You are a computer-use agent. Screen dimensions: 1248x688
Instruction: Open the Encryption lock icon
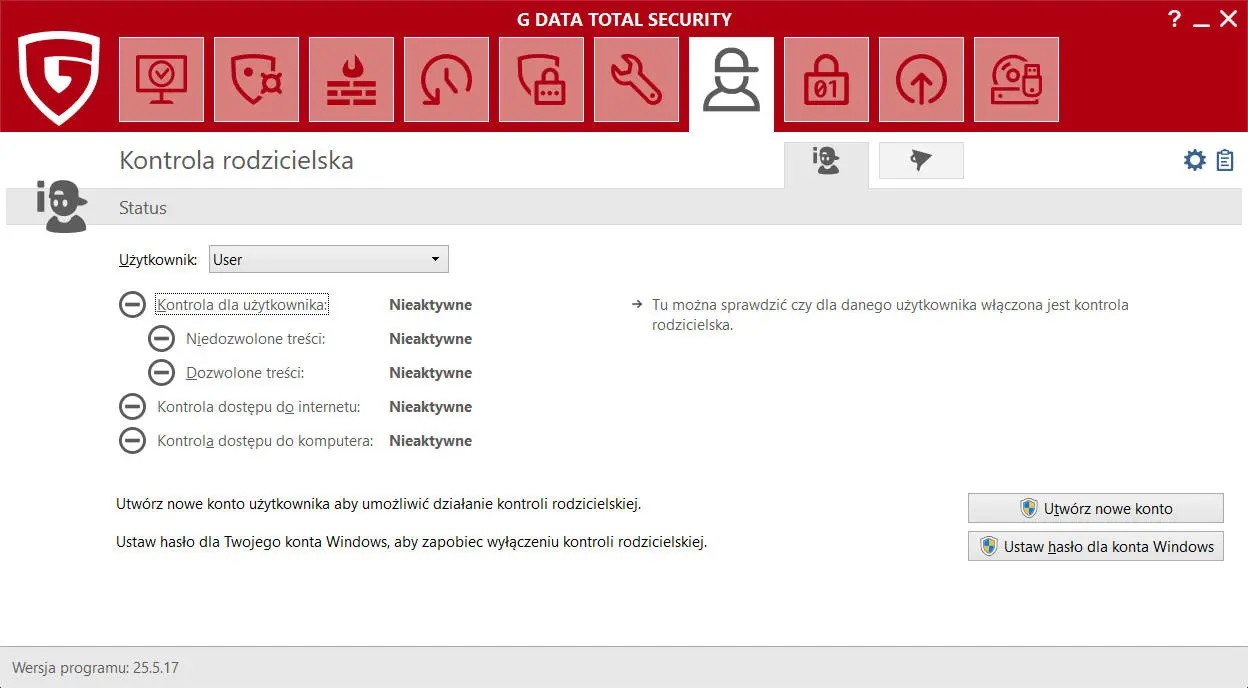826,80
